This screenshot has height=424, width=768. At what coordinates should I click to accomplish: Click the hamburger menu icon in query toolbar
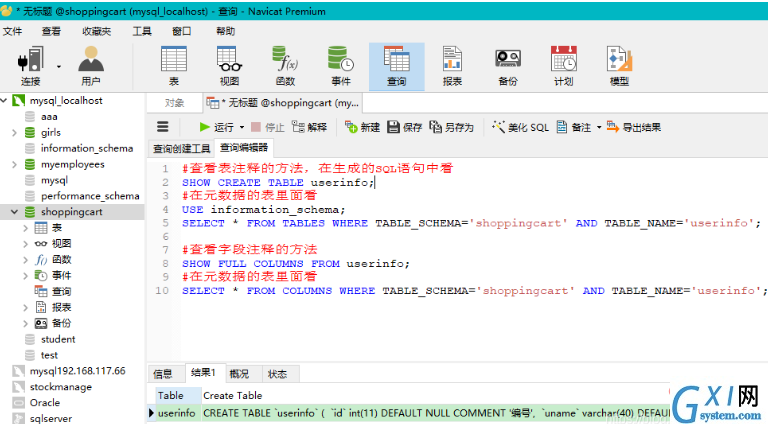(163, 127)
